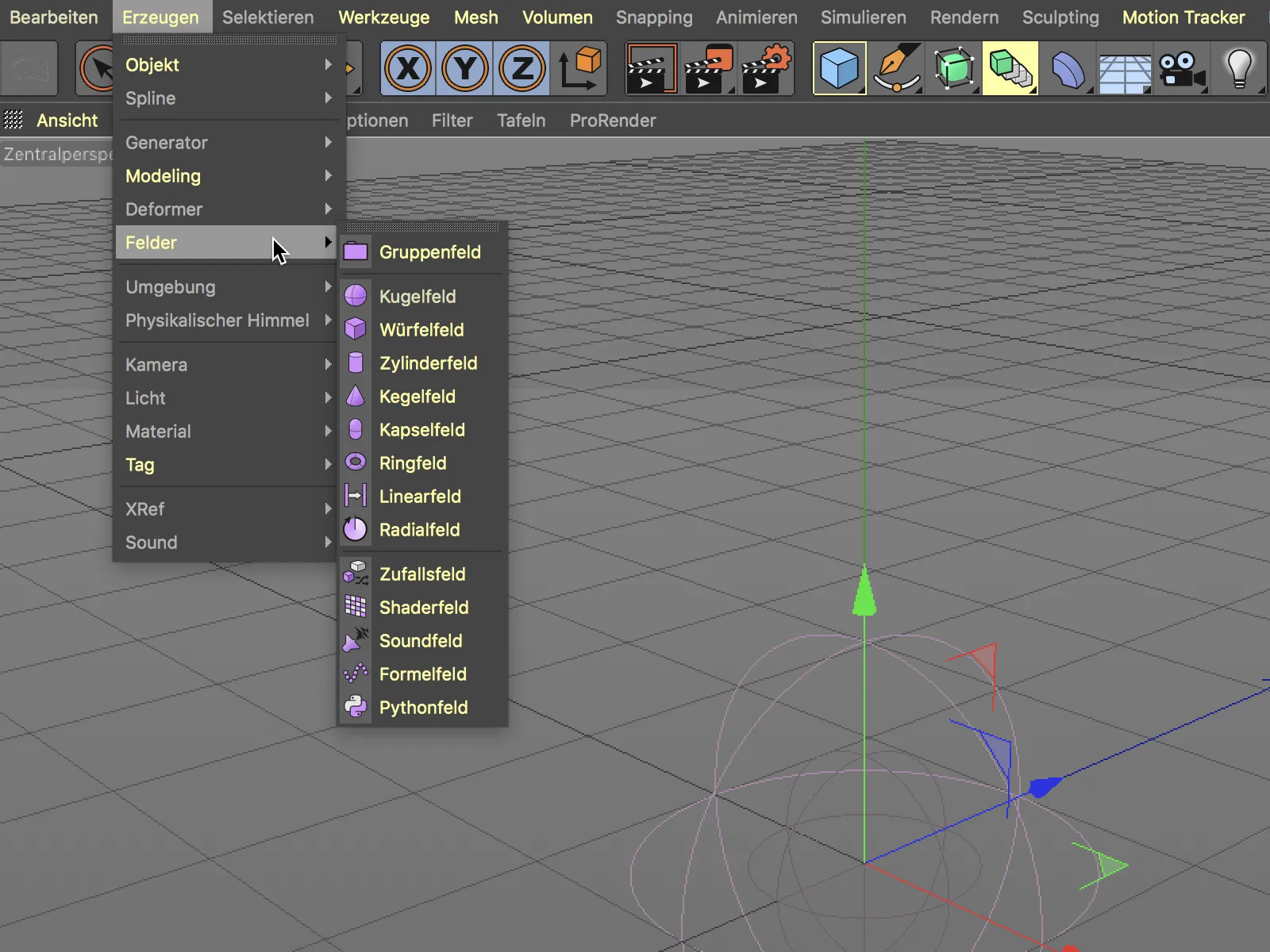The width and height of the screenshot is (1270, 952).
Task: Open the Werkzeuge menu
Action: [384, 17]
